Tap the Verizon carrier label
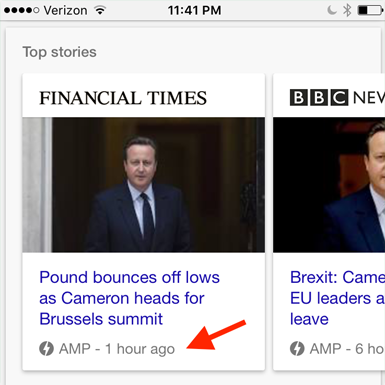 (x=65, y=10)
